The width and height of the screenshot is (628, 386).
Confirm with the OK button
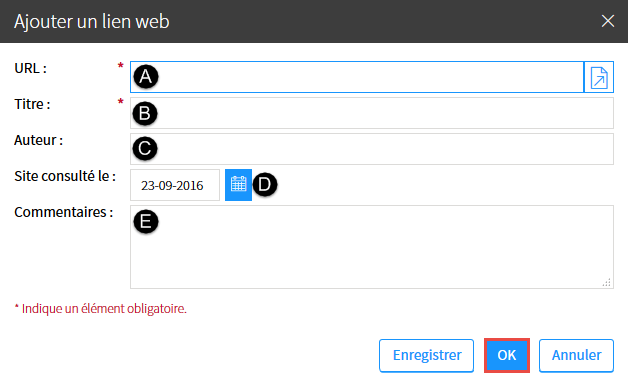pyautogui.click(x=507, y=356)
